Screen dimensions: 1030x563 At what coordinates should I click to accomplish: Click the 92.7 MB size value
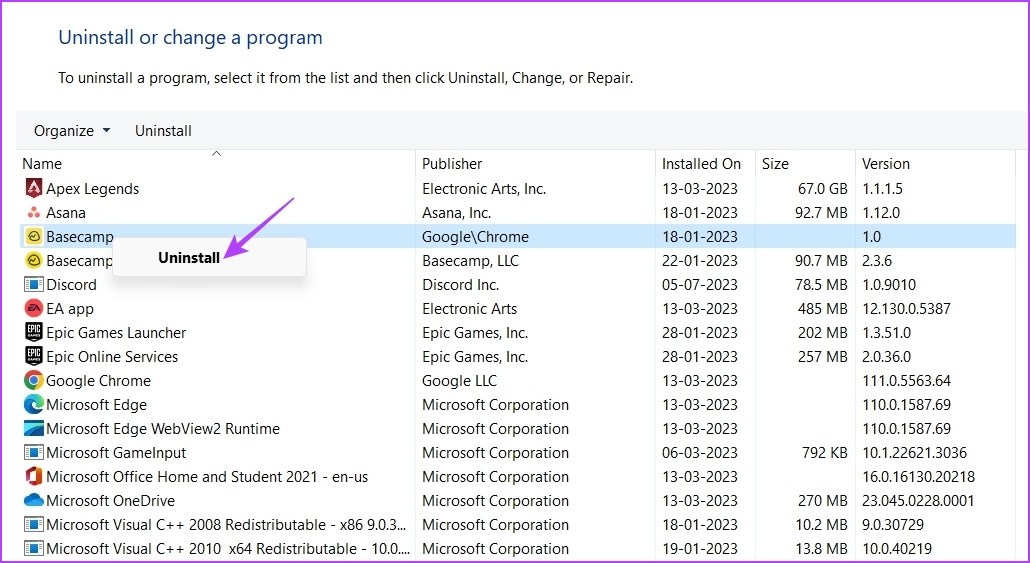pyautogui.click(x=820, y=213)
